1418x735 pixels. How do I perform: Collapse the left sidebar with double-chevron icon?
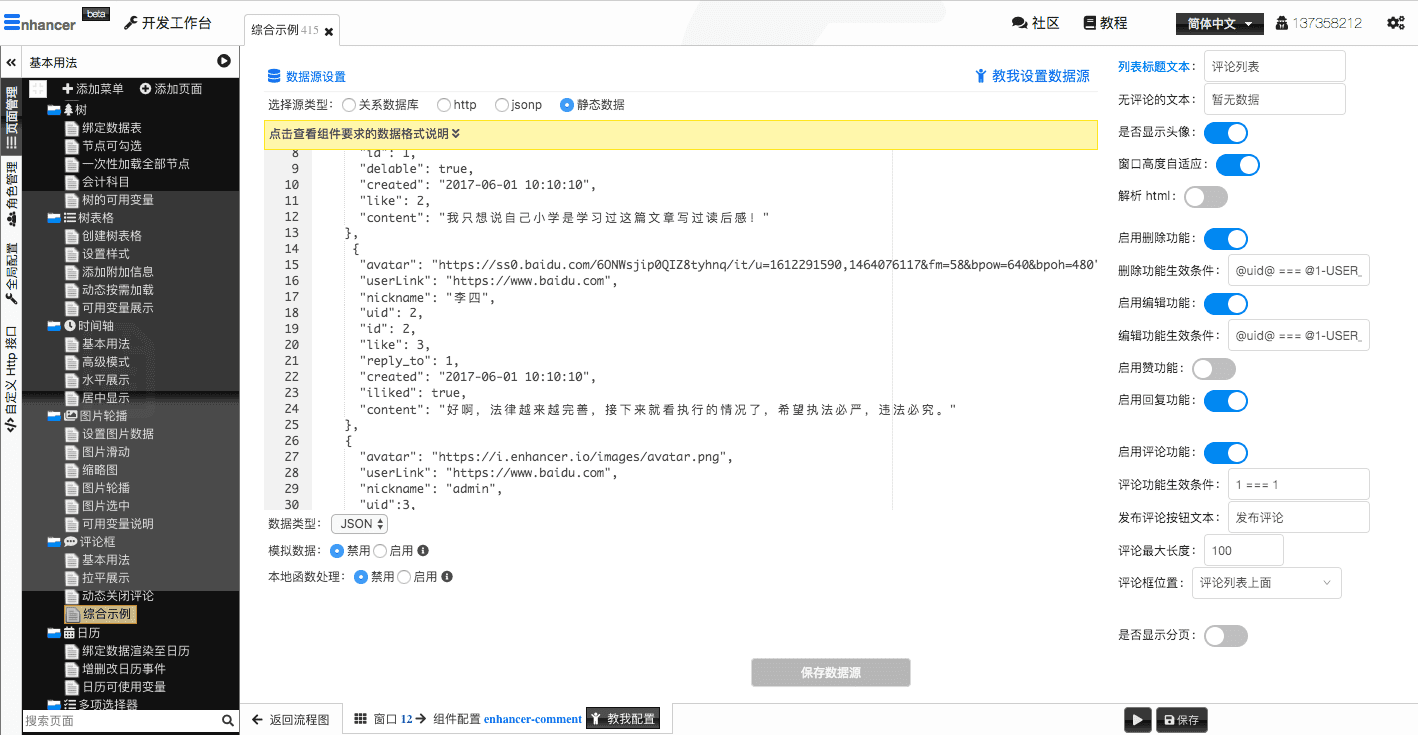coord(11,62)
